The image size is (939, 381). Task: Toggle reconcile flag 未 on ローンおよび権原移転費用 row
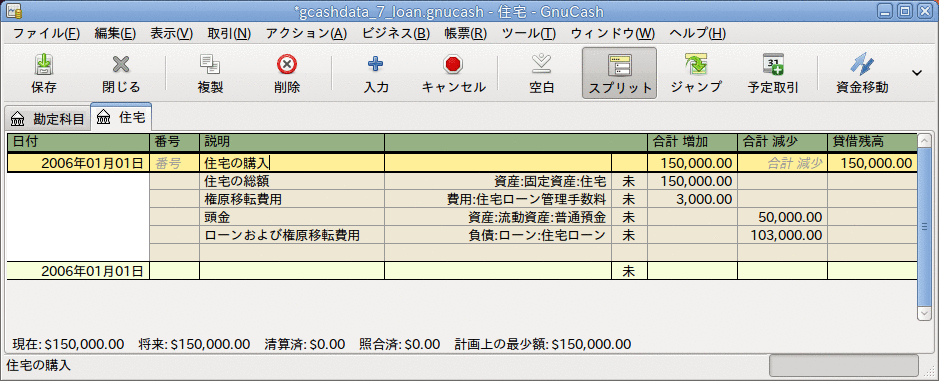click(x=629, y=235)
